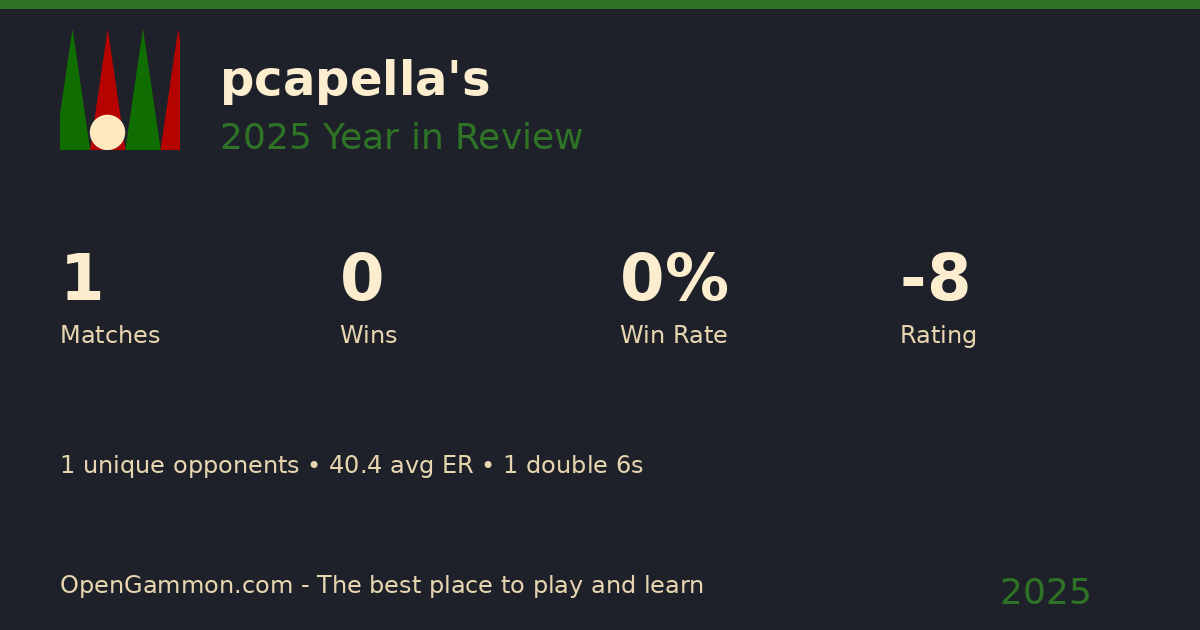This screenshot has height=630, width=1200.
Task: Click the Matches label
Action: pyautogui.click(x=110, y=336)
